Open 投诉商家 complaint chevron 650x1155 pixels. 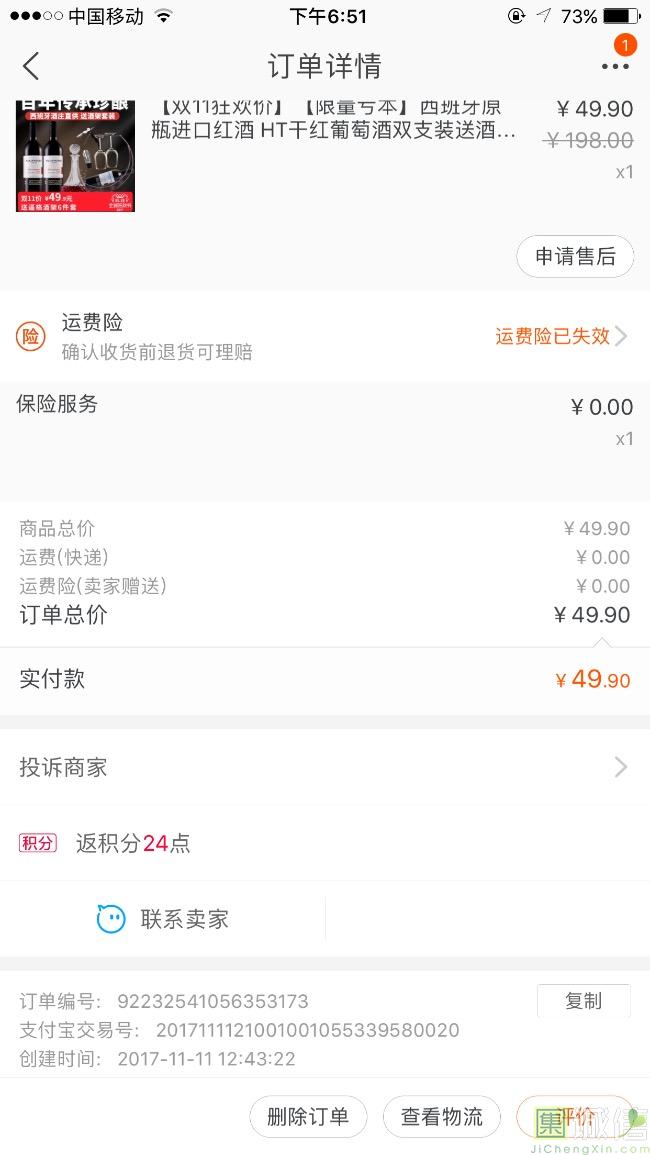click(621, 767)
